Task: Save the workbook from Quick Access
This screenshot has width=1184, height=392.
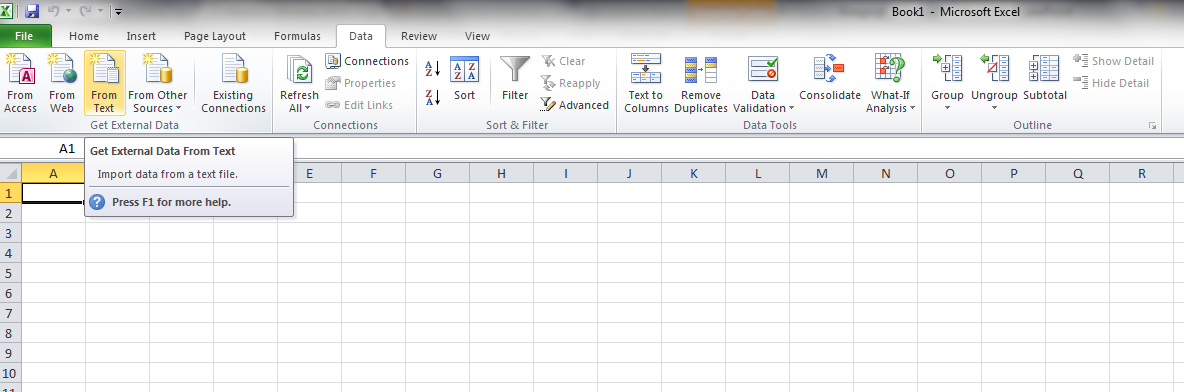Action: 32,11
